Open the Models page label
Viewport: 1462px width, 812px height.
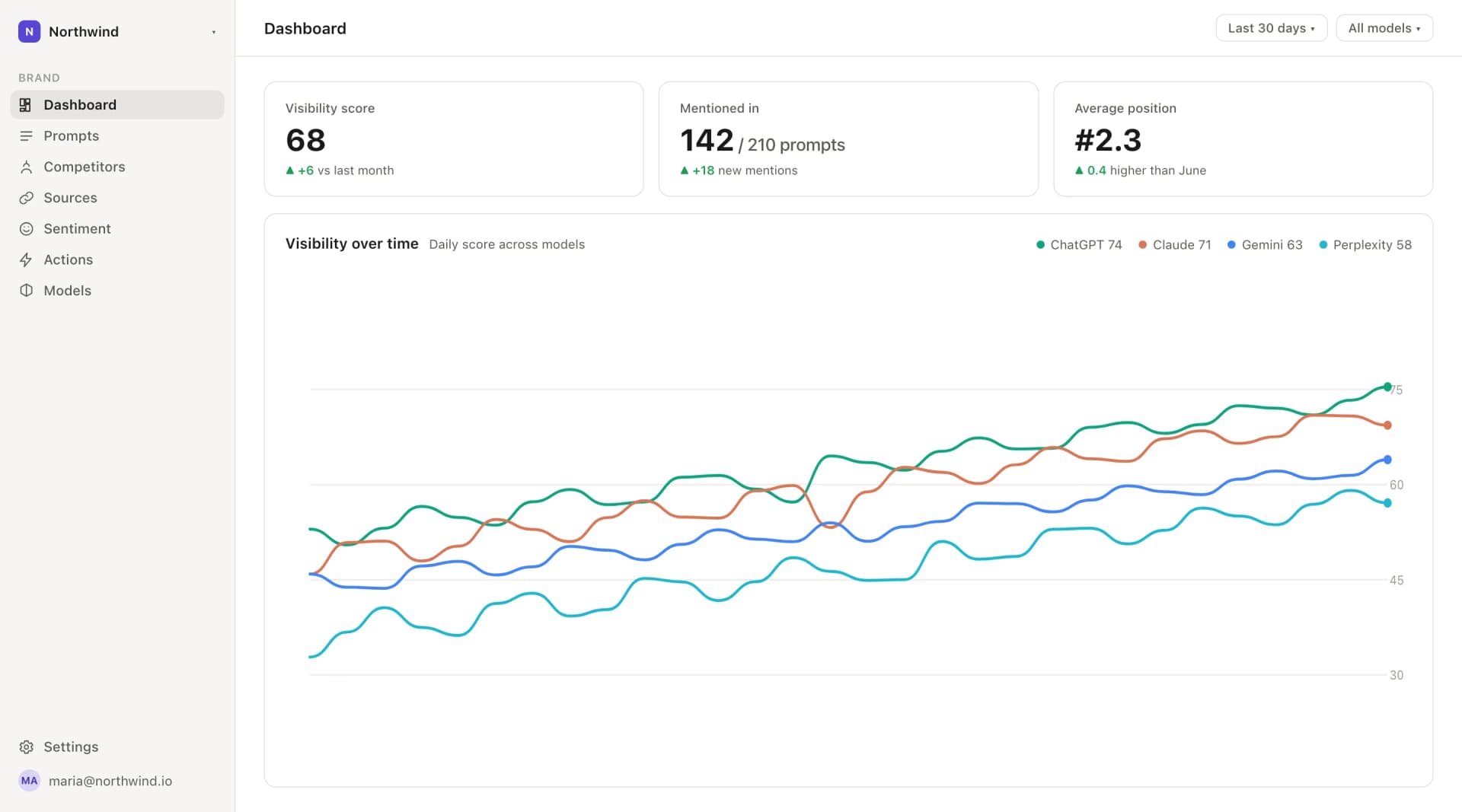(67, 291)
